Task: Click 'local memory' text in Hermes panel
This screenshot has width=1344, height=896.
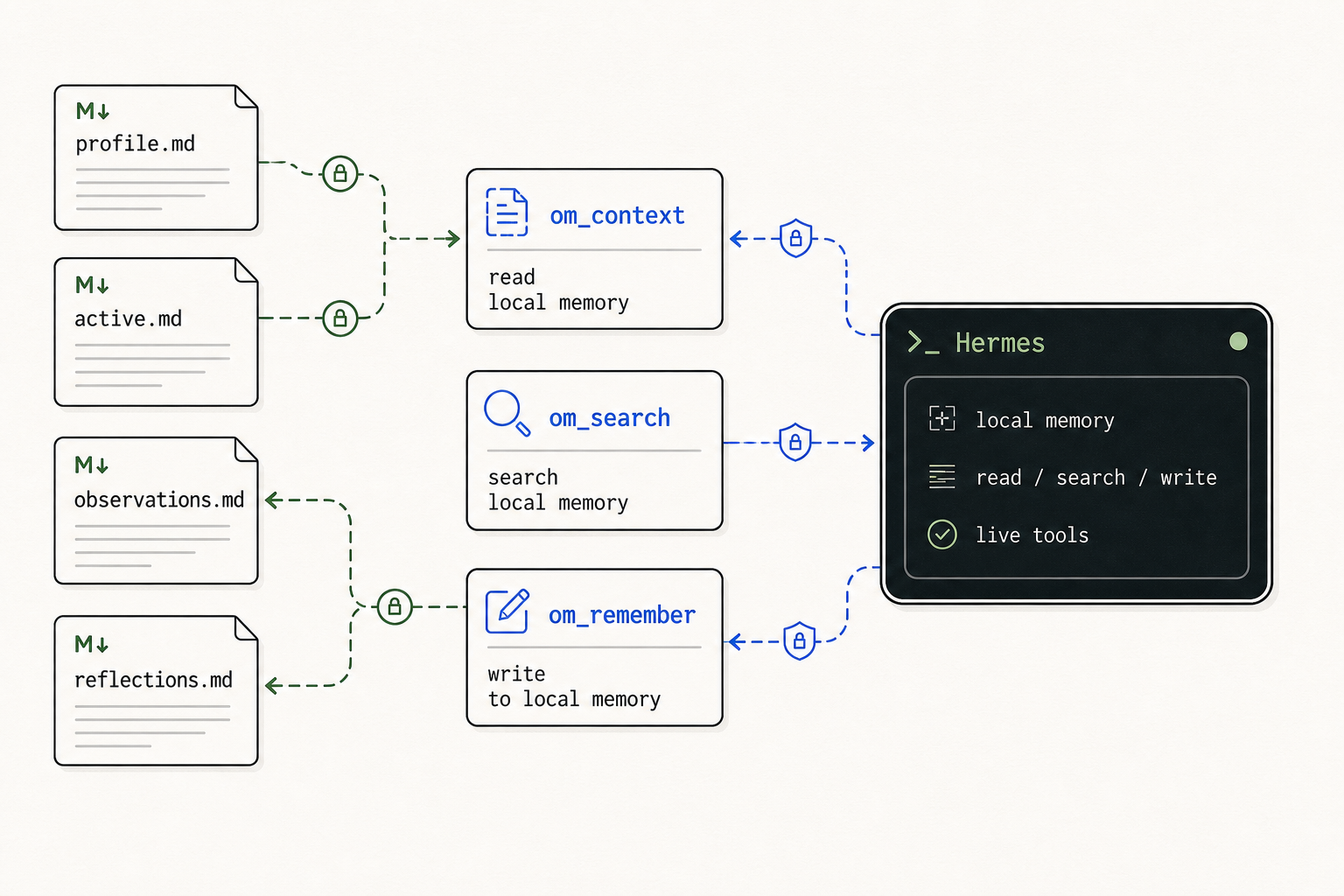Action: 1046,421
